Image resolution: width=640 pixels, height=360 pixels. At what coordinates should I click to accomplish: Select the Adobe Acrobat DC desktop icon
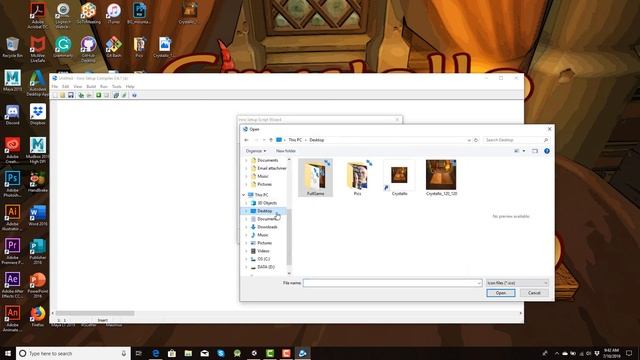[x=38, y=16]
